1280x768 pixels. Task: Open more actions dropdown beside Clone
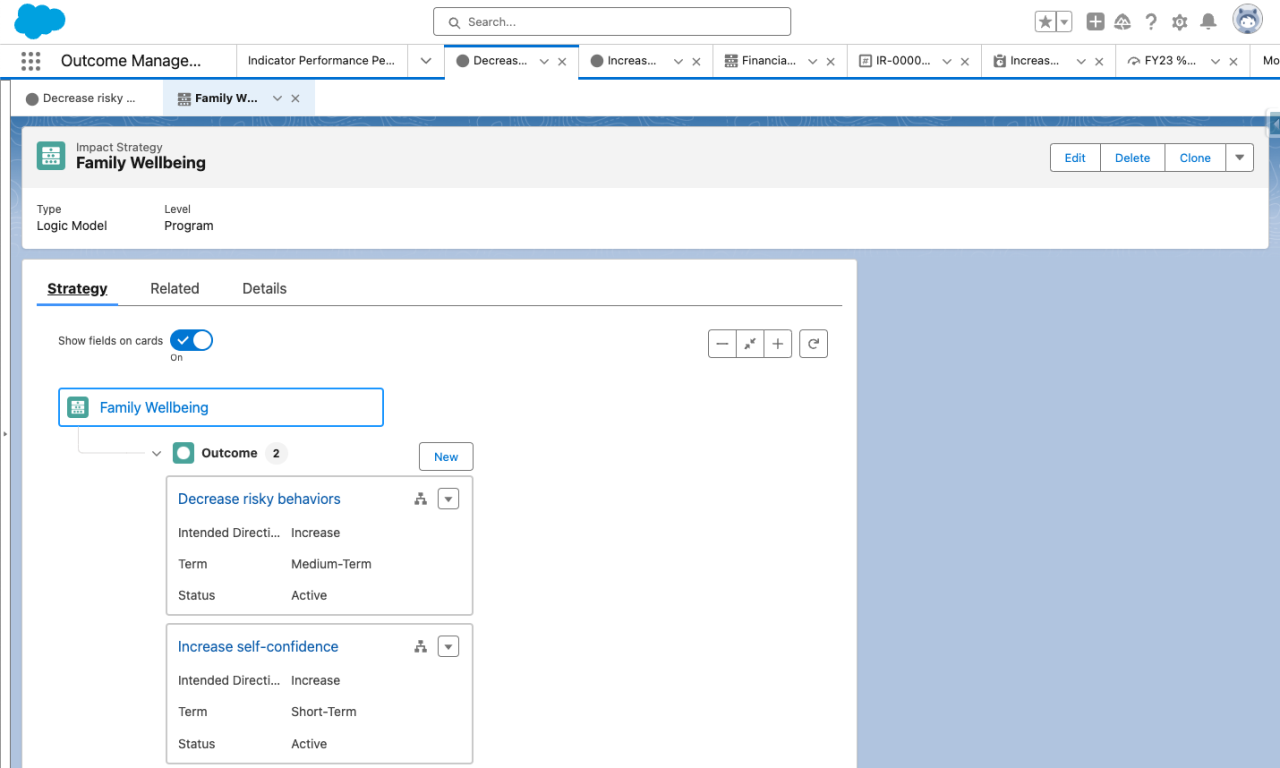[x=1240, y=158]
